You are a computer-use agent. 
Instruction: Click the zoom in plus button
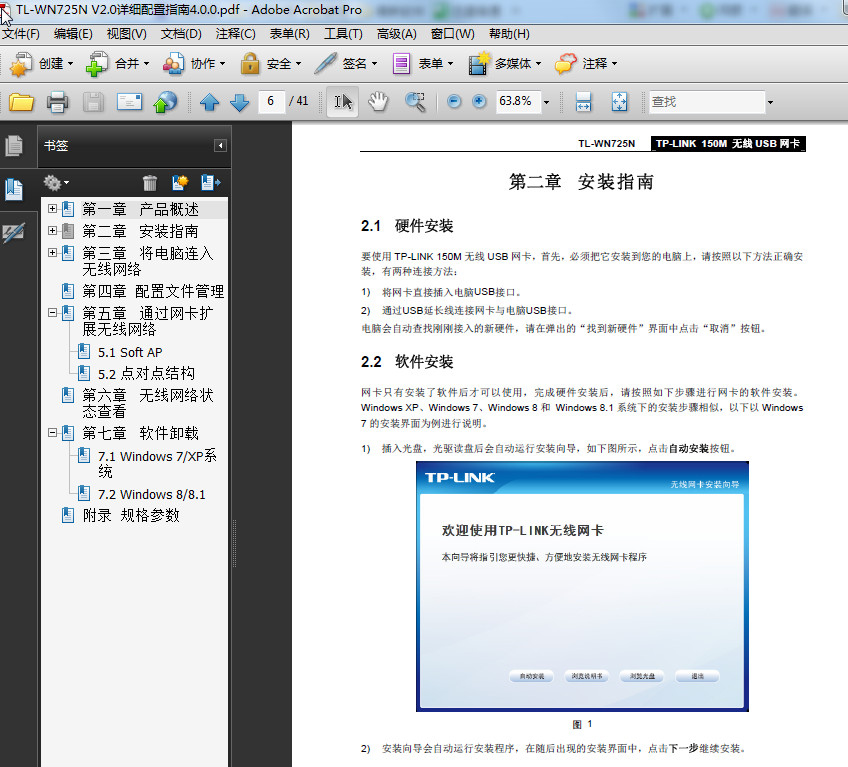479,101
